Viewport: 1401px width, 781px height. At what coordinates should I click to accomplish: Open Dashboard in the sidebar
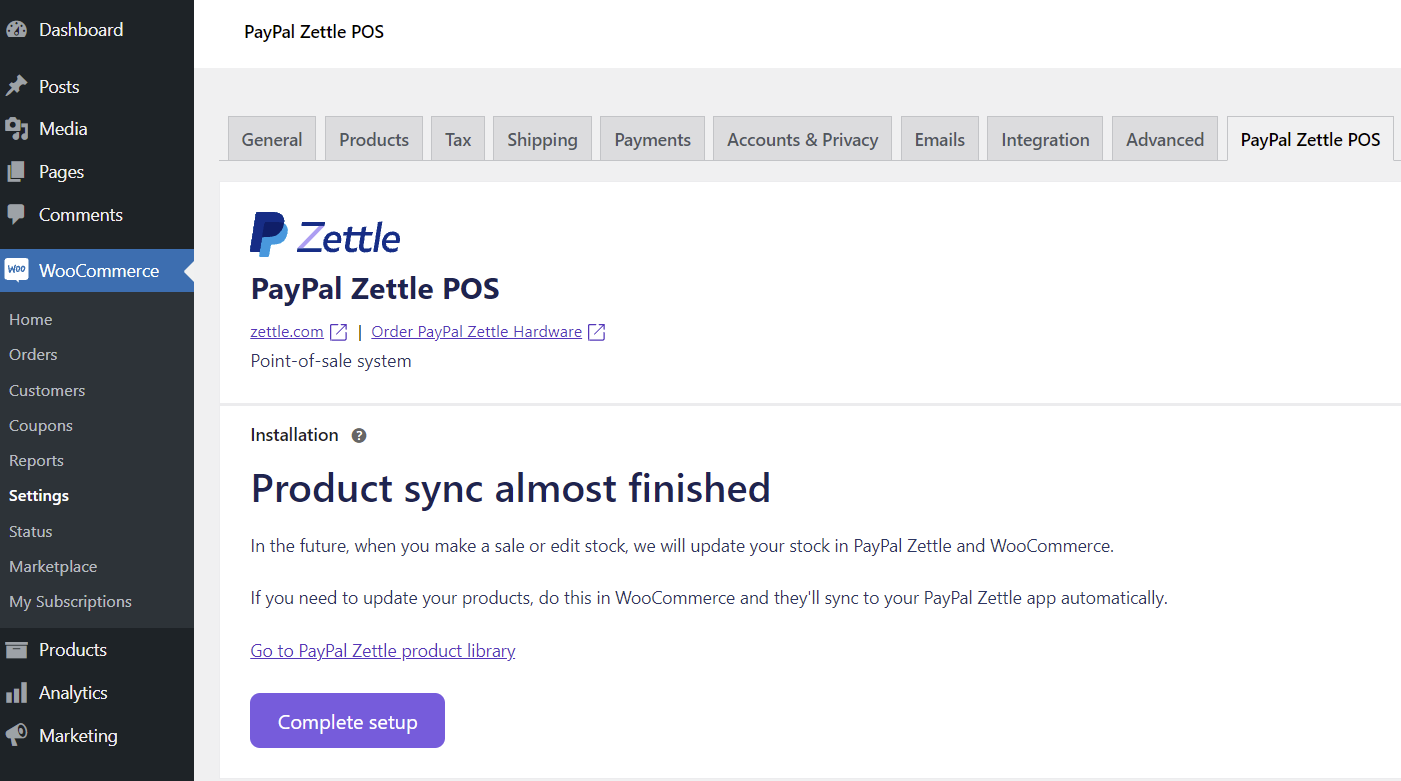(x=81, y=30)
